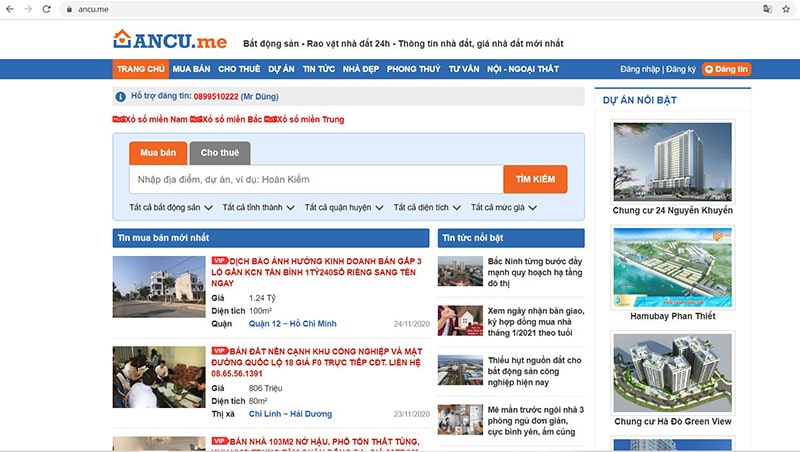Click the Chung cư Hà Đô Green View caption
This screenshot has height=452, width=800.
[x=672, y=421]
